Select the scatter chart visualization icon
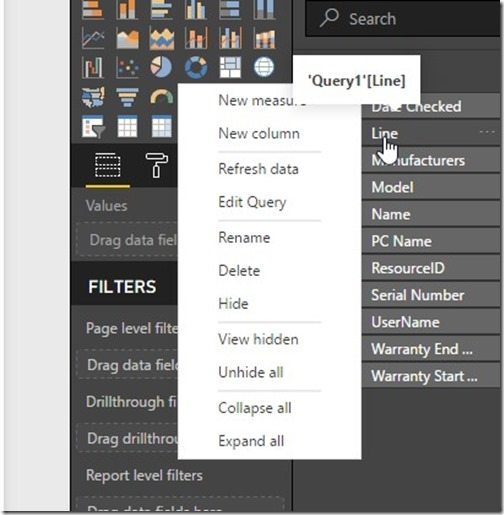 pos(127,67)
